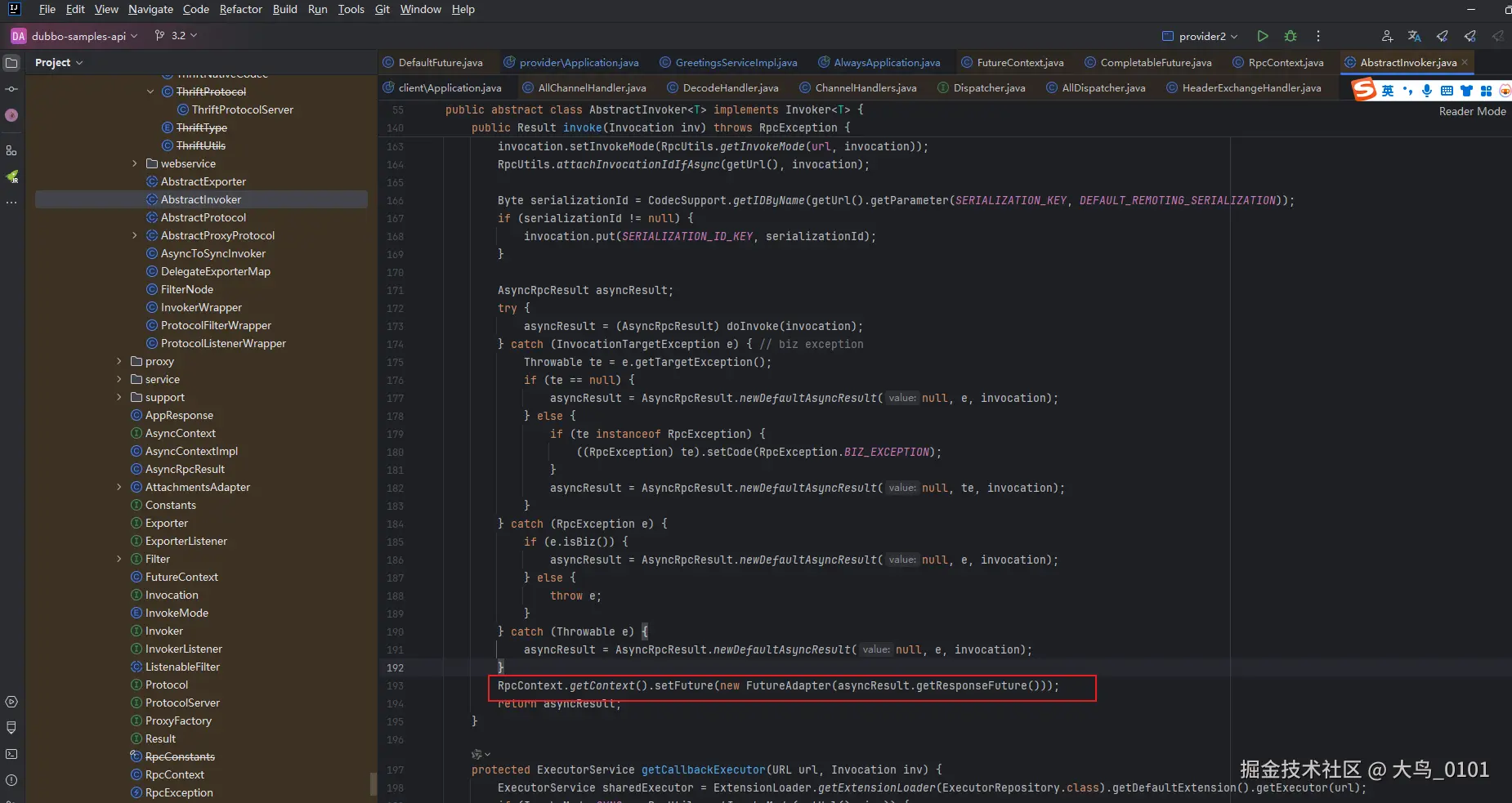Viewport: 1512px width, 803px height.
Task: Select AbstractExporter in the project tree
Action: (203, 181)
